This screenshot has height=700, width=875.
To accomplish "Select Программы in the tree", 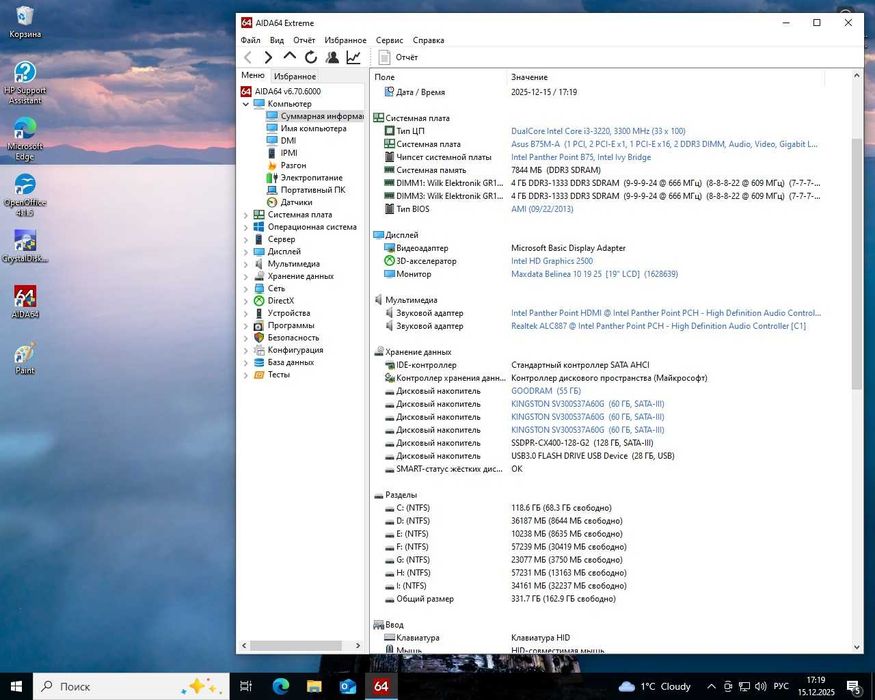I will click(x=291, y=325).
